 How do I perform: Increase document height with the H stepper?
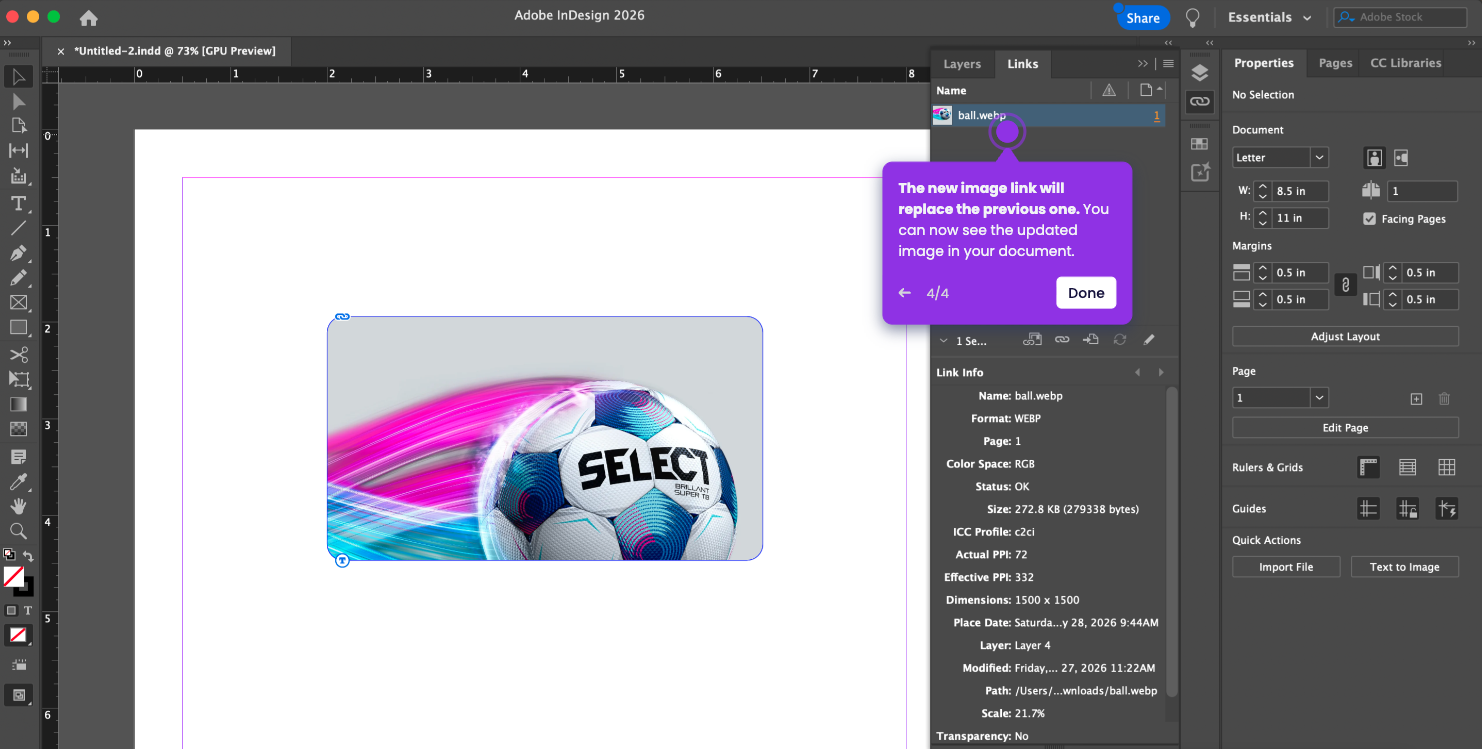click(1263, 213)
